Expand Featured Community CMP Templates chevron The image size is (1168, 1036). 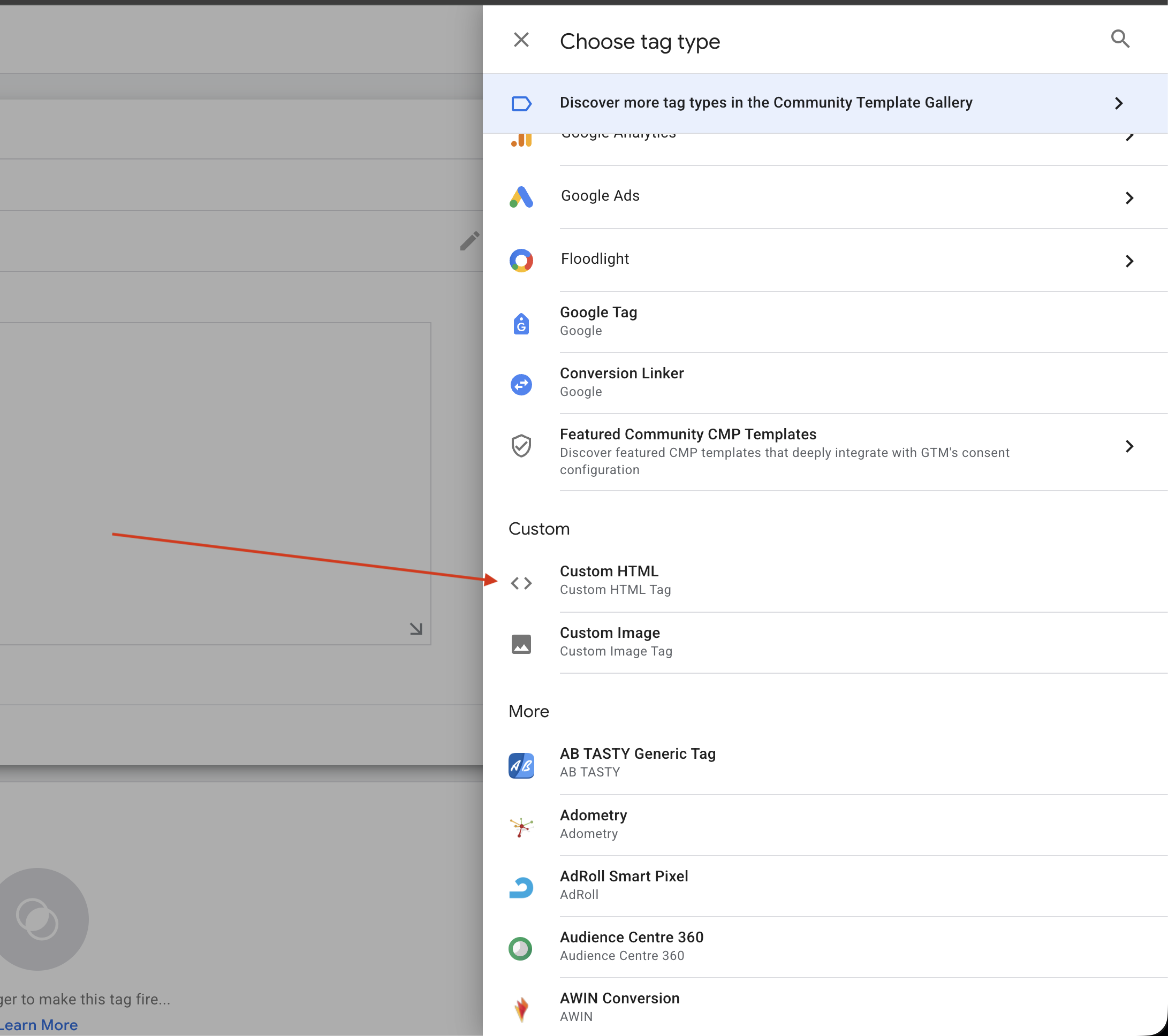coord(1129,447)
